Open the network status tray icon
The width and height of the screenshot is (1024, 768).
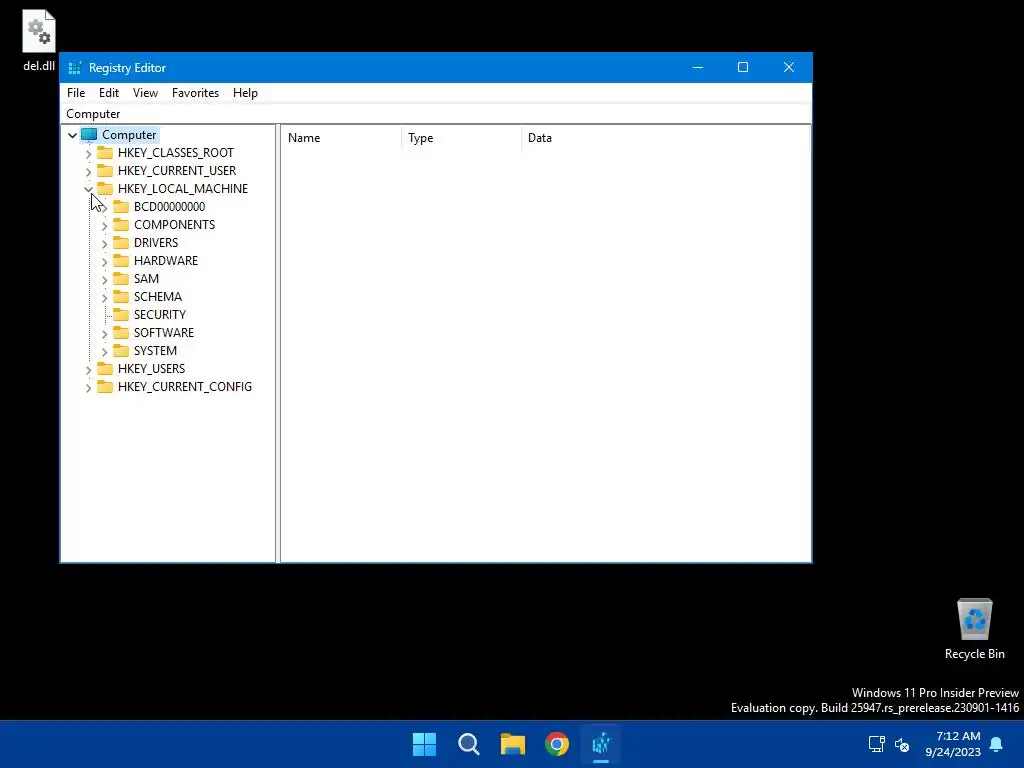(876, 744)
